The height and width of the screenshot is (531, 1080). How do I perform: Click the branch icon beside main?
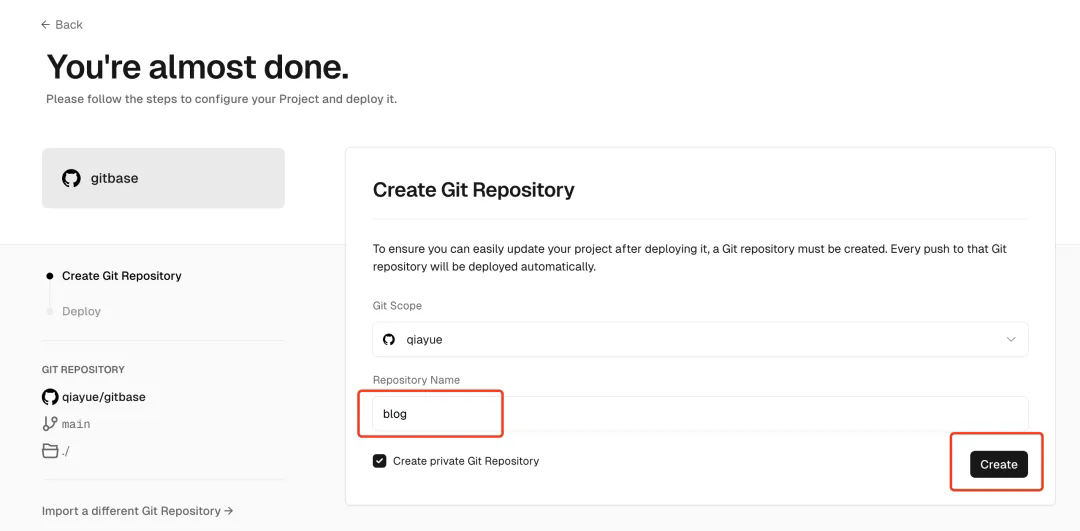click(50, 424)
